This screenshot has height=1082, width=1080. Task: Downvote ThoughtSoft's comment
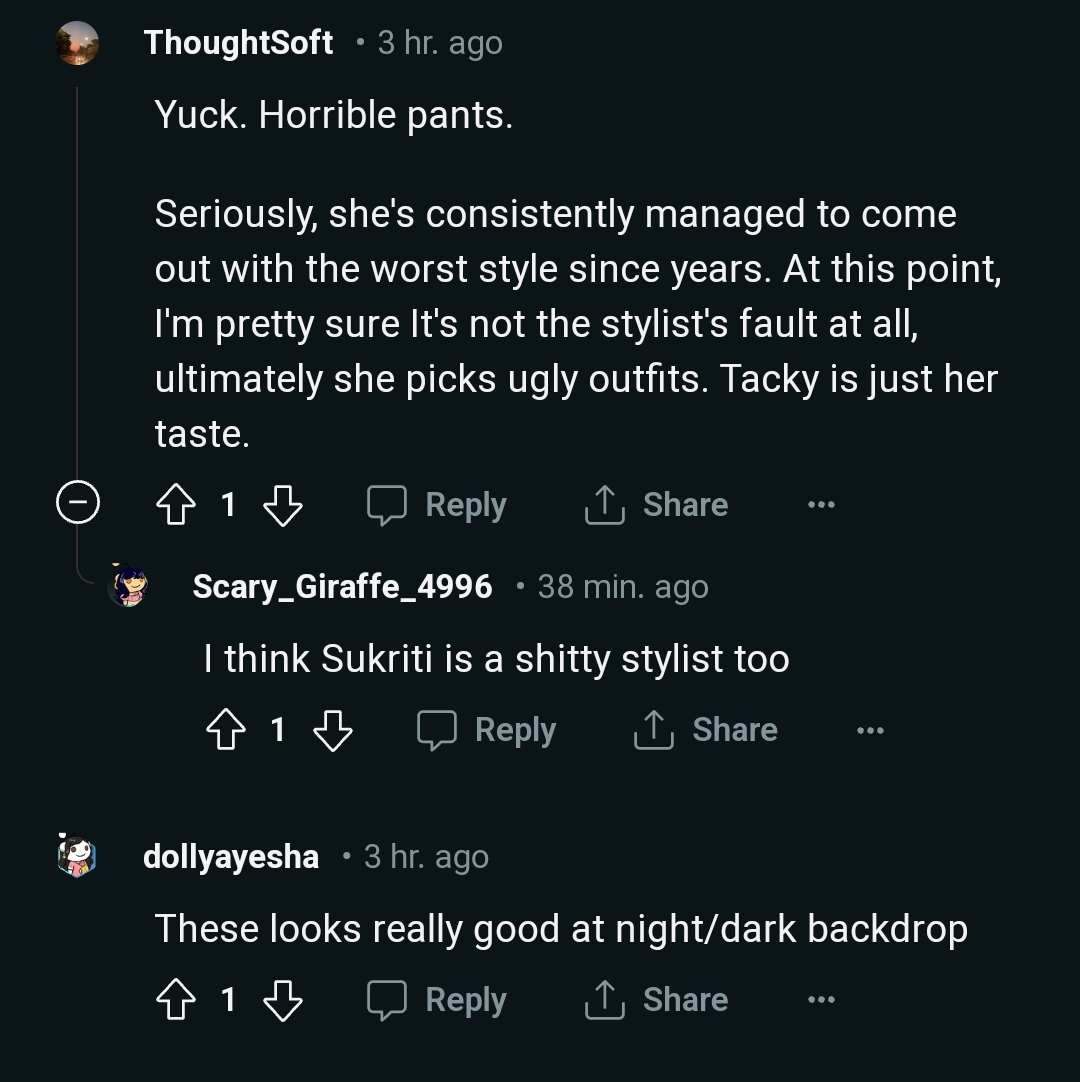[282, 505]
